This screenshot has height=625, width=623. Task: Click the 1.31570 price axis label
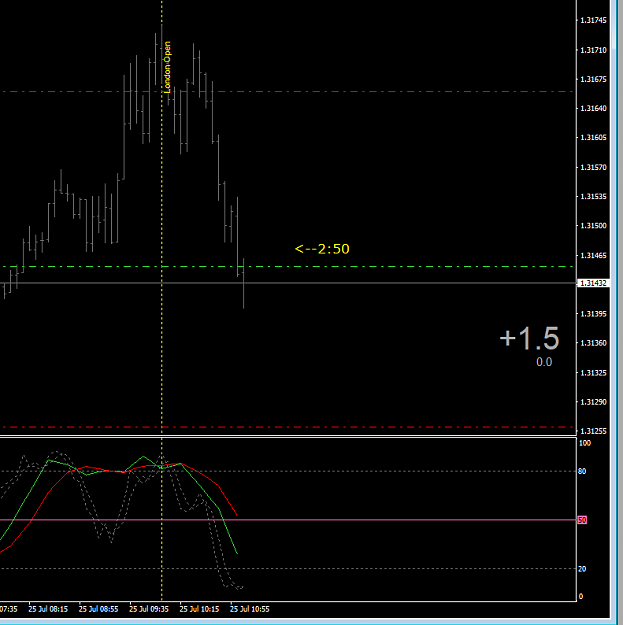pyautogui.click(x=594, y=167)
